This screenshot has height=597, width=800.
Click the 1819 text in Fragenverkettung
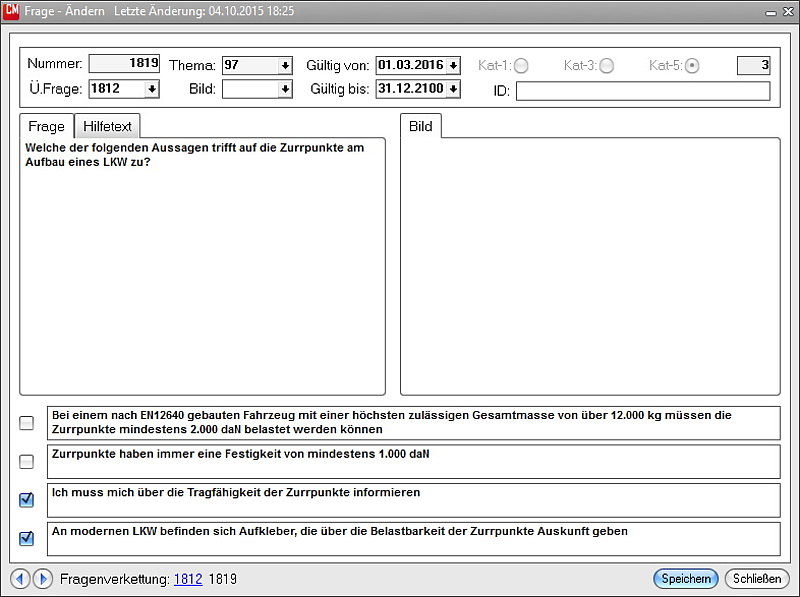pos(222,579)
